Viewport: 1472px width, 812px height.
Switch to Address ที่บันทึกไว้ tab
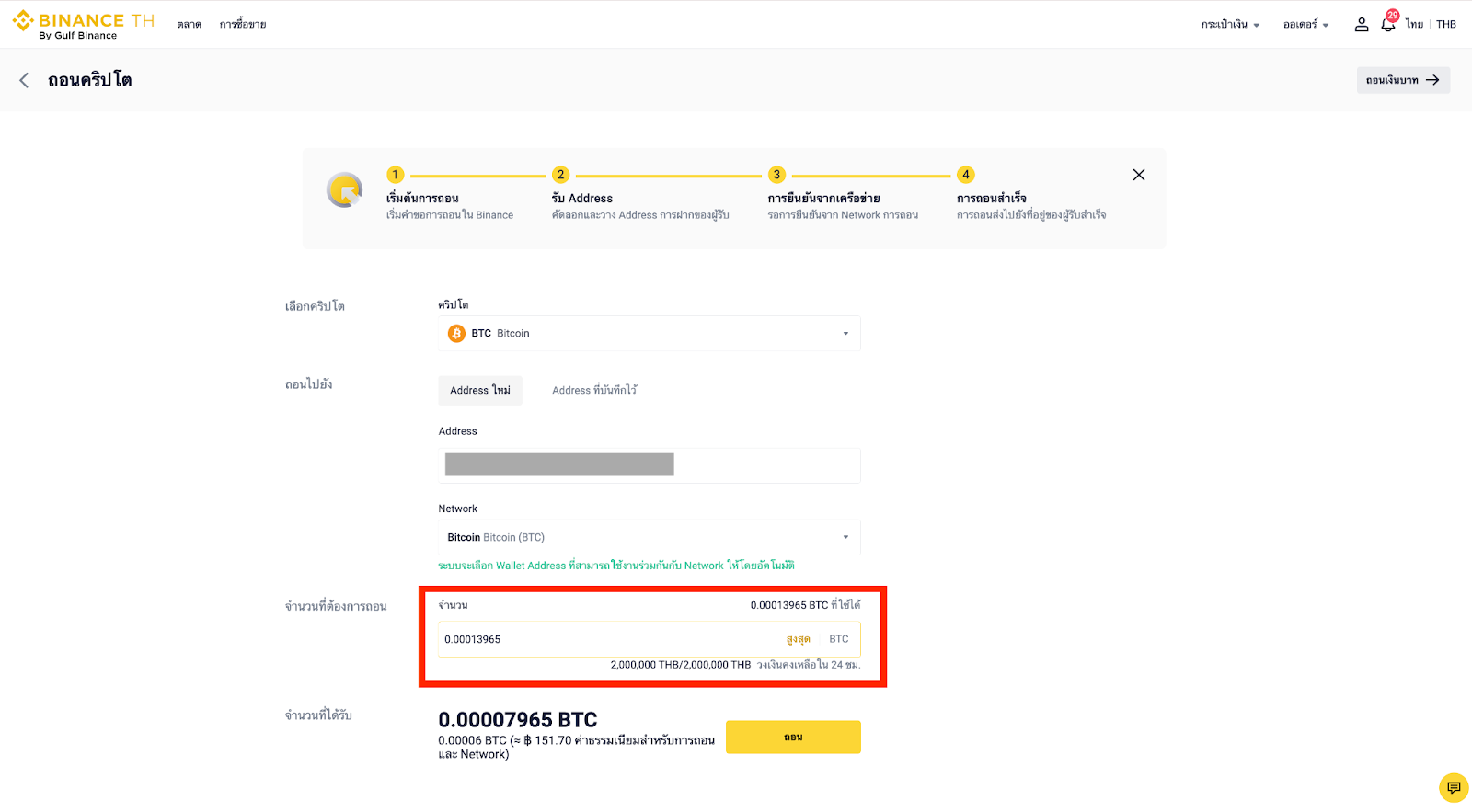click(594, 391)
